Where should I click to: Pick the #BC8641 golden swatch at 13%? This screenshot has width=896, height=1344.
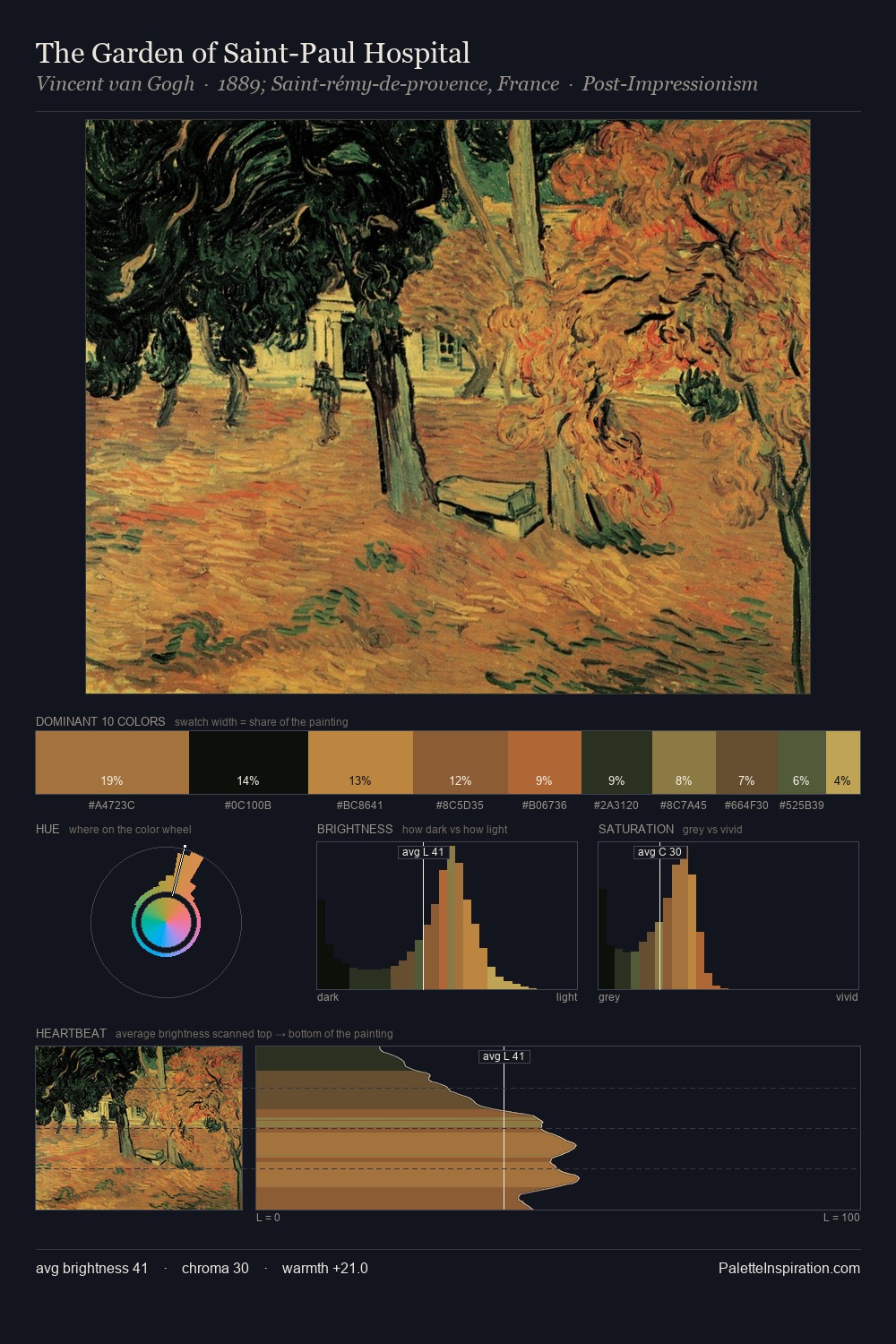(x=360, y=762)
